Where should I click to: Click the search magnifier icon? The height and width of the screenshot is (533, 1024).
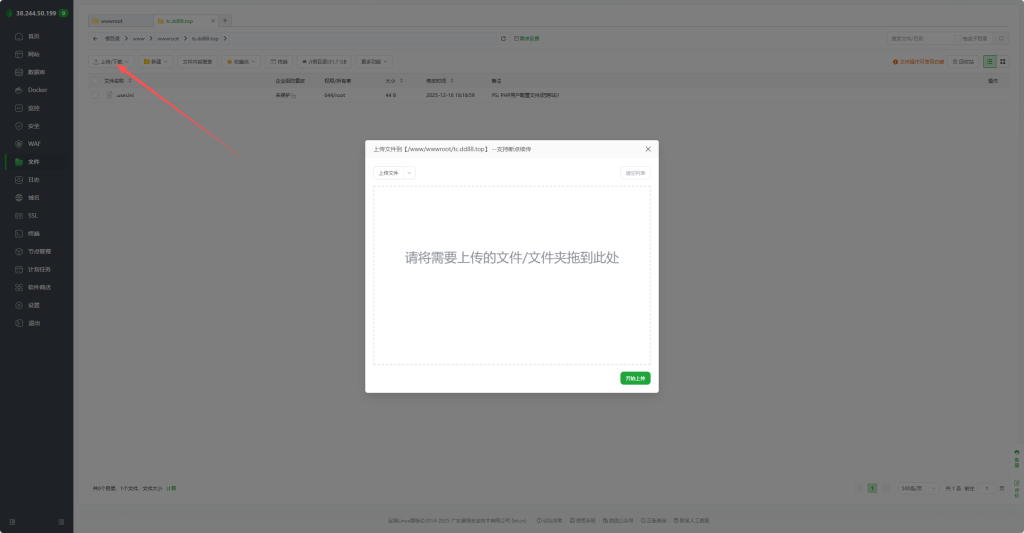tap(1001, 39)
